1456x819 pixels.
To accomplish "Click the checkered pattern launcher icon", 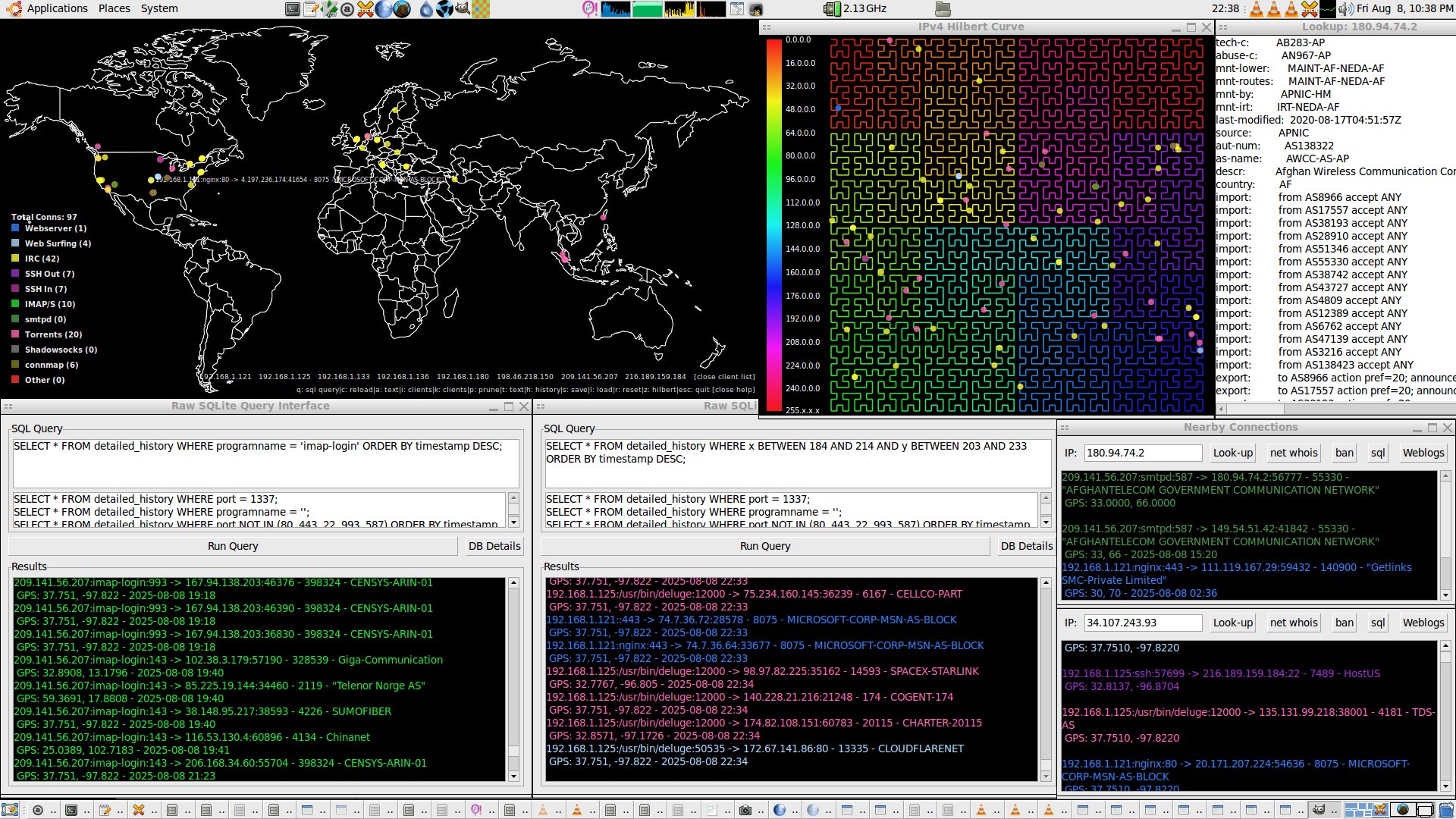I will click(481, 9).
